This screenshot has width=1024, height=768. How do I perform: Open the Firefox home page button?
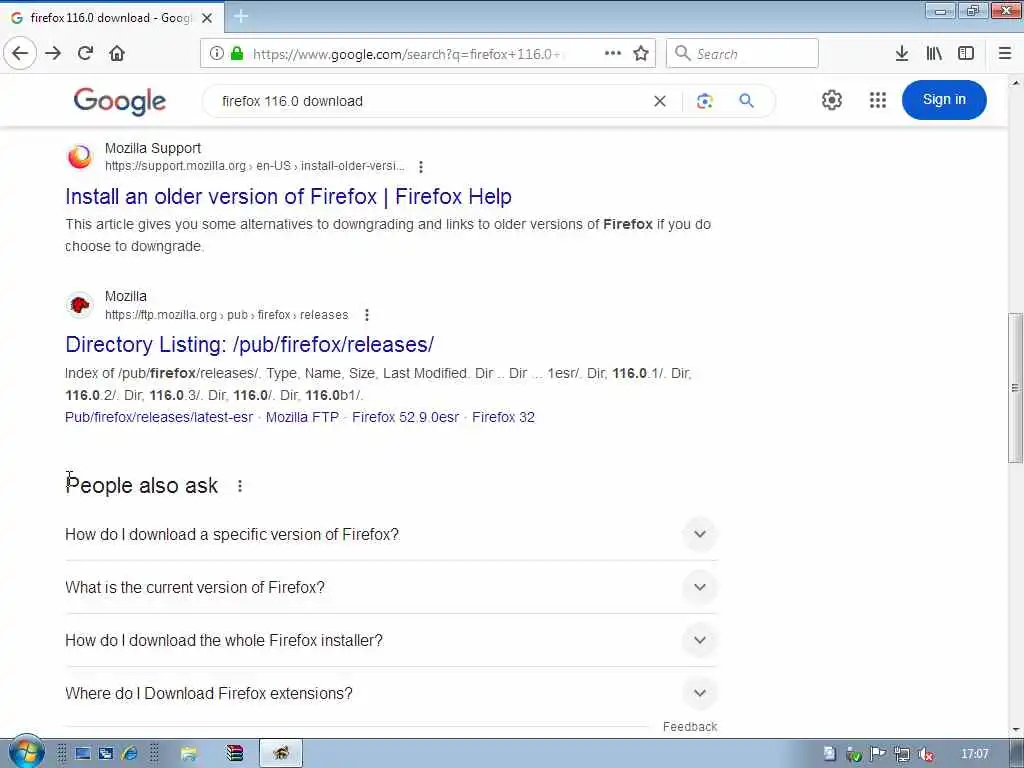(117, 53)
